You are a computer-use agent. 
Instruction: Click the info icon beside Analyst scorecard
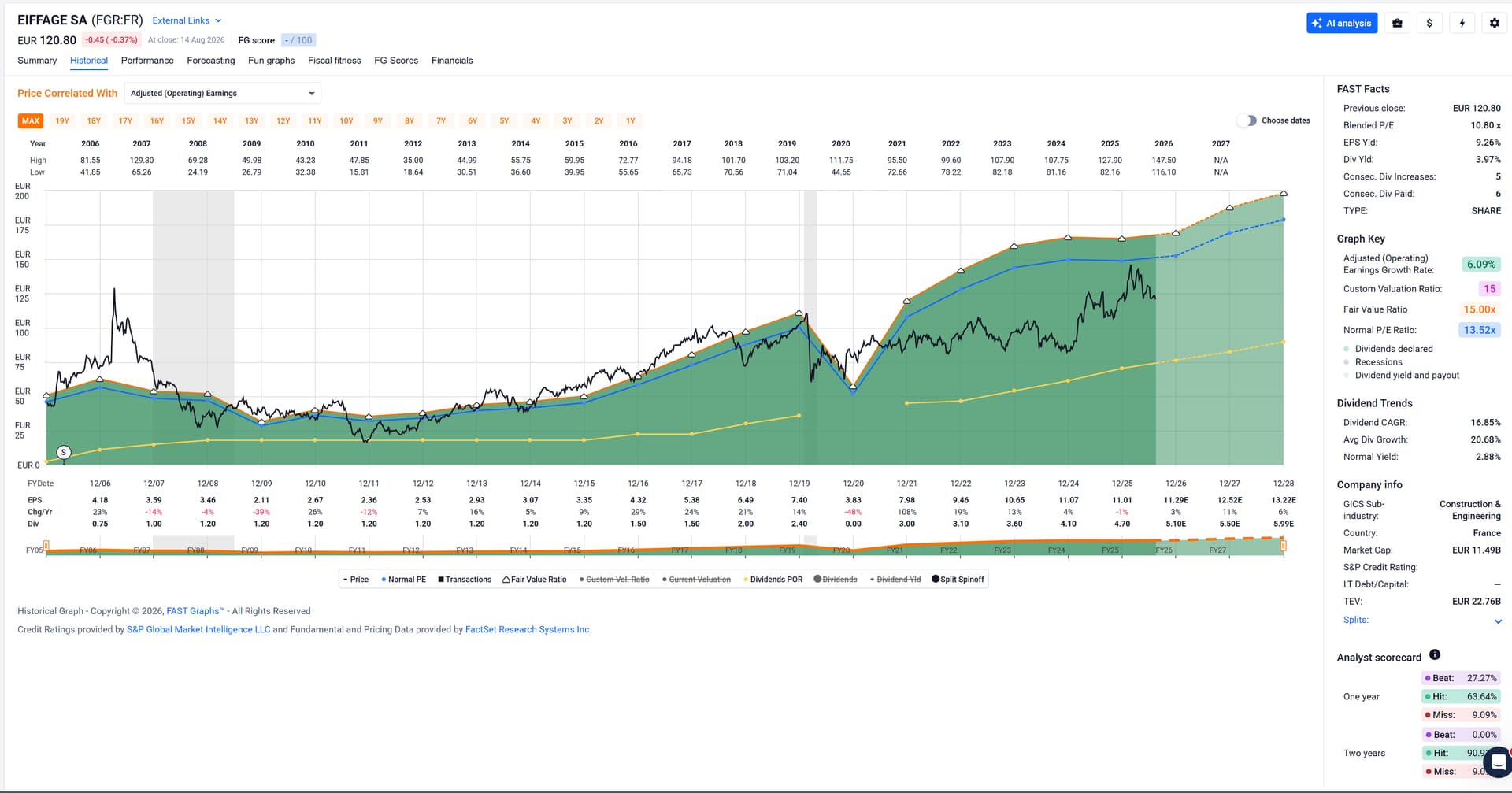click(x=1435, y=654)
